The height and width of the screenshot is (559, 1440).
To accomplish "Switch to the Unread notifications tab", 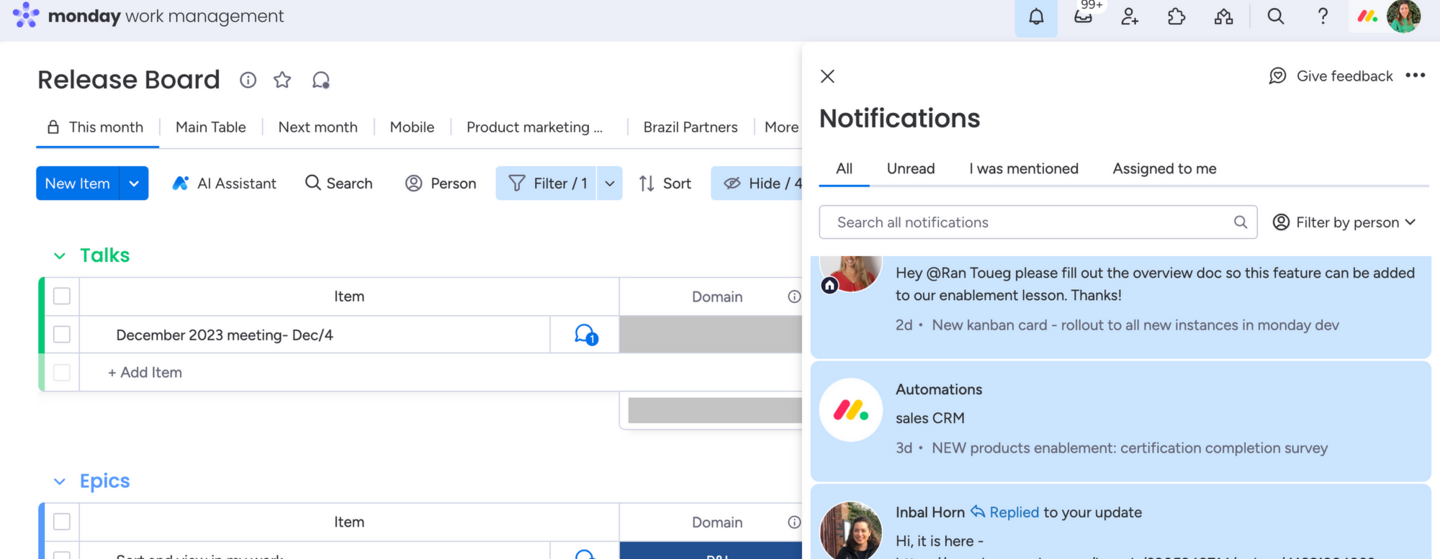I will 911,169.
